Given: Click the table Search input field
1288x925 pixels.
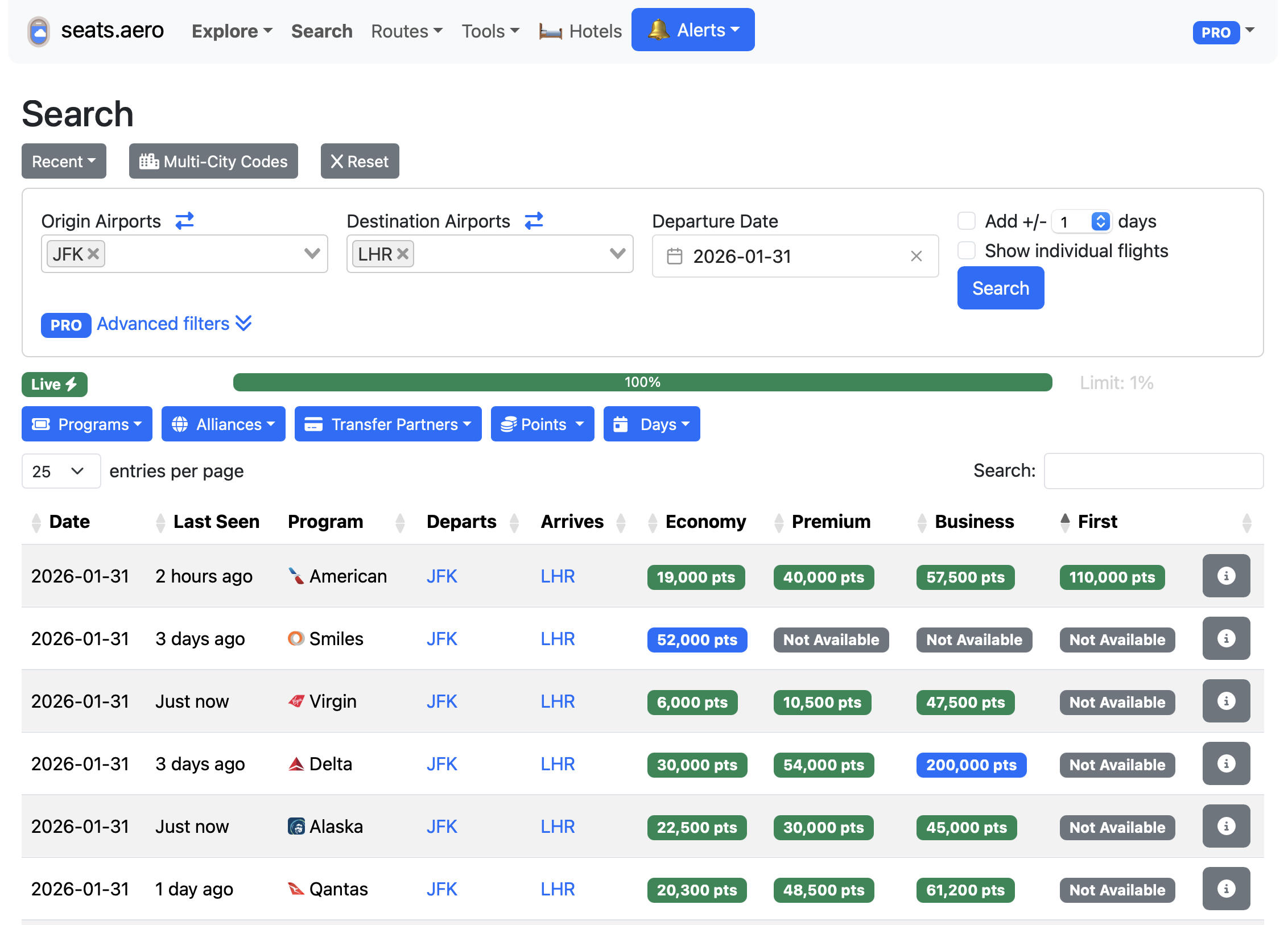Looking at the screenshot, I should click(x=1154, y=471).
